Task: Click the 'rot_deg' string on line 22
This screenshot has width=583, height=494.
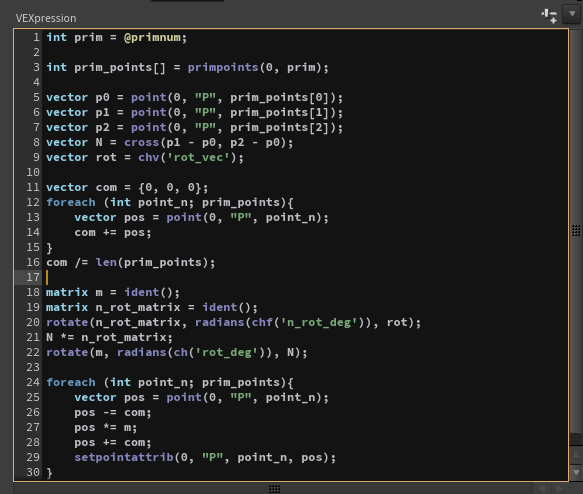Action: click(x=226, y=352)
